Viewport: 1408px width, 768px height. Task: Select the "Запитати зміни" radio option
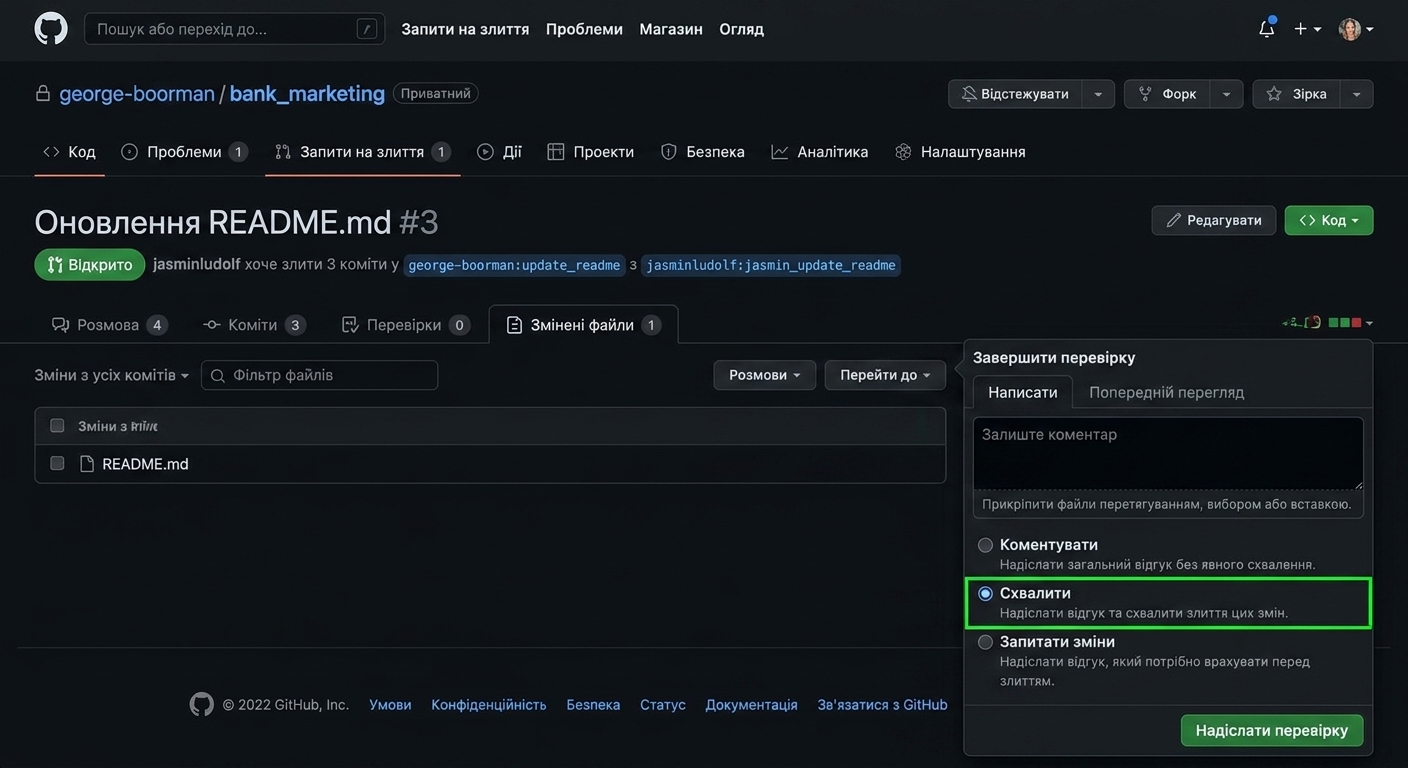[x=985, y=642]
